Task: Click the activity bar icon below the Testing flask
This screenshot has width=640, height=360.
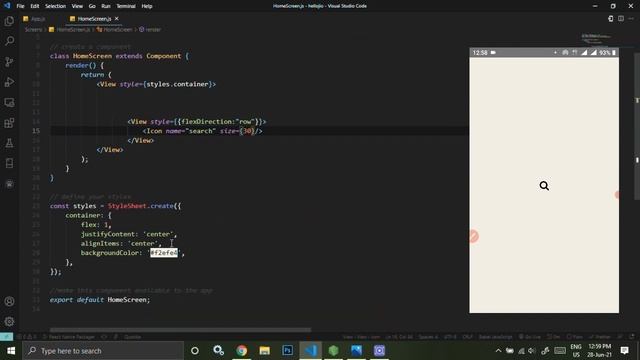Action: (x=9, y=163)
